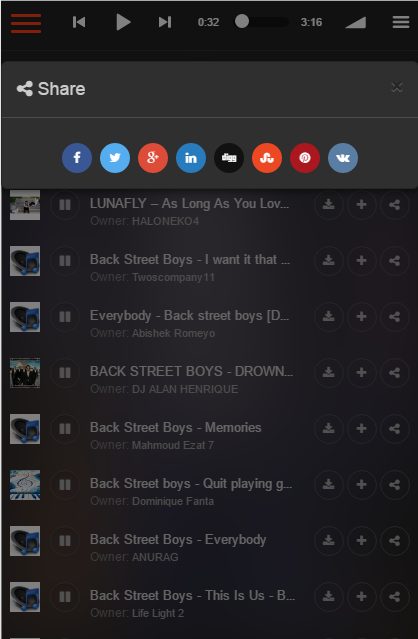Share via the LinkedIn icon

click(x=191, y=158)
